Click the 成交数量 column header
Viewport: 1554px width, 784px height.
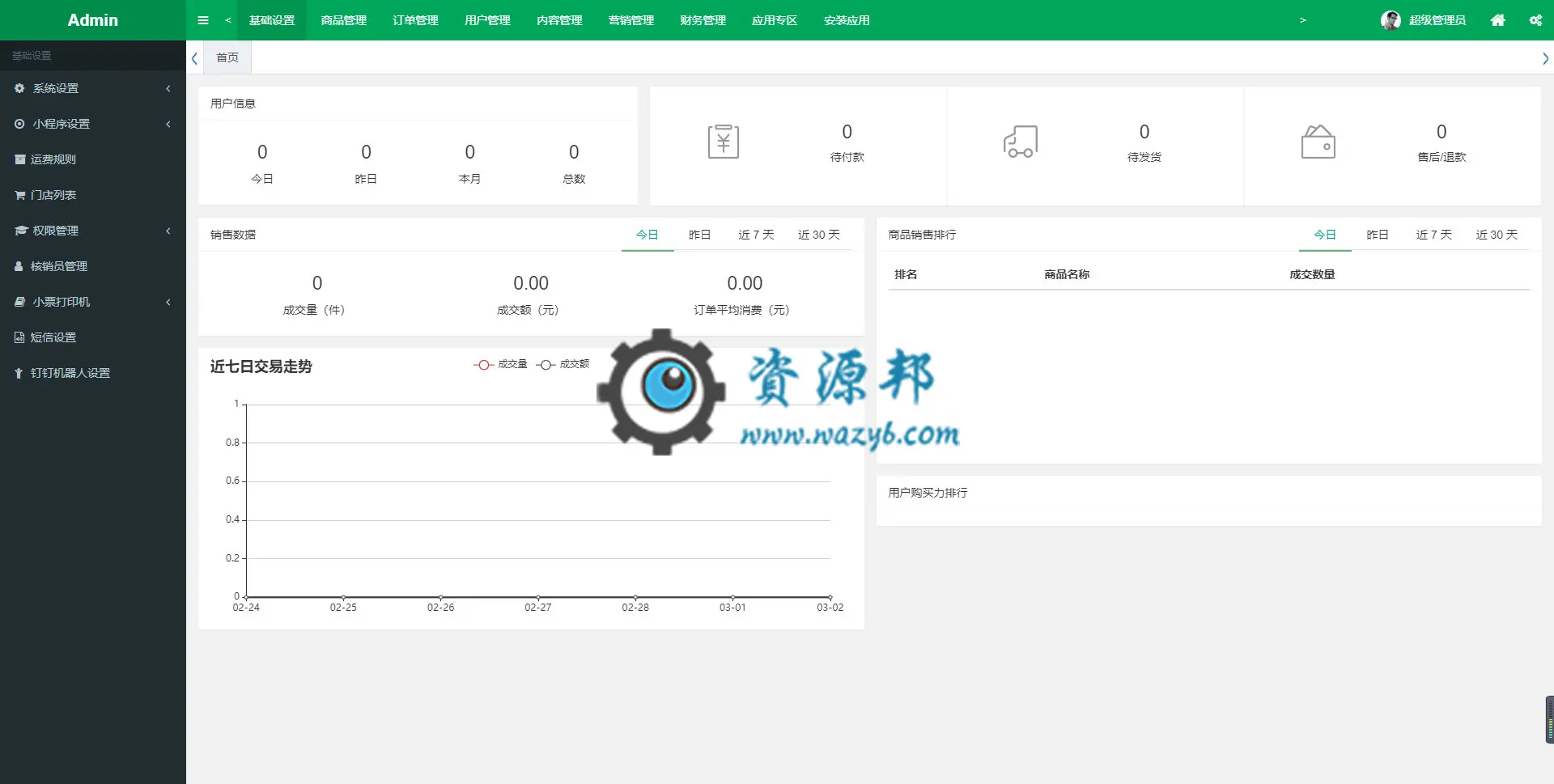[1312, 274]
